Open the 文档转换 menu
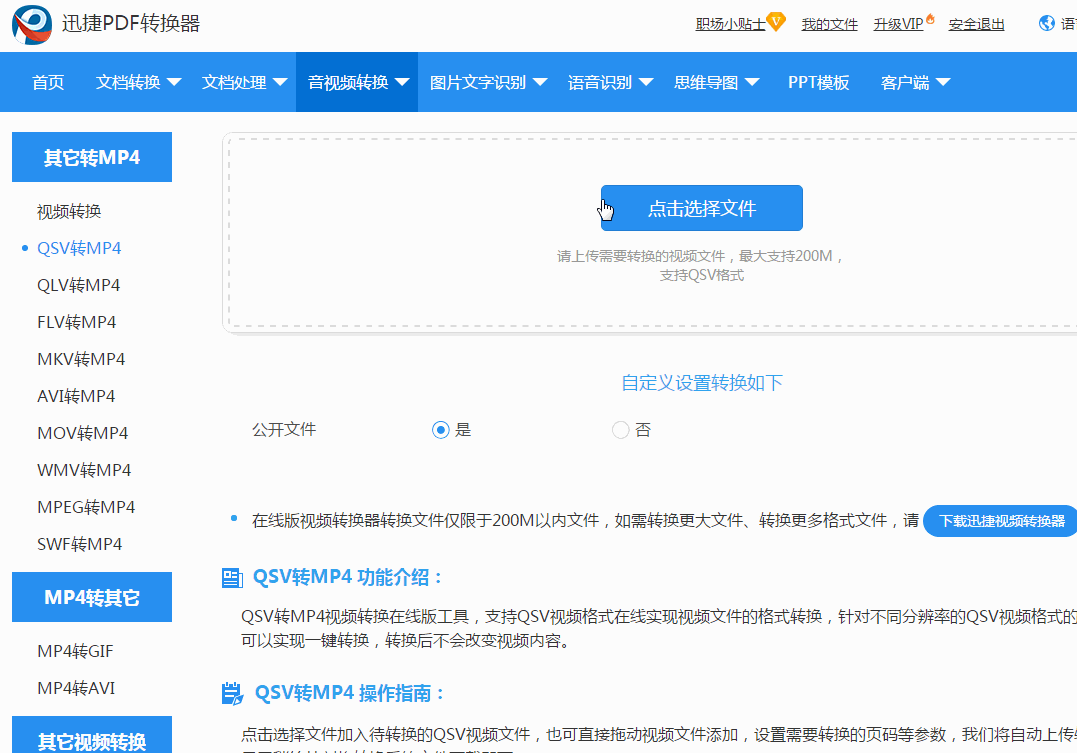This screenshot has width=1077, height=753. coord(128,82)
